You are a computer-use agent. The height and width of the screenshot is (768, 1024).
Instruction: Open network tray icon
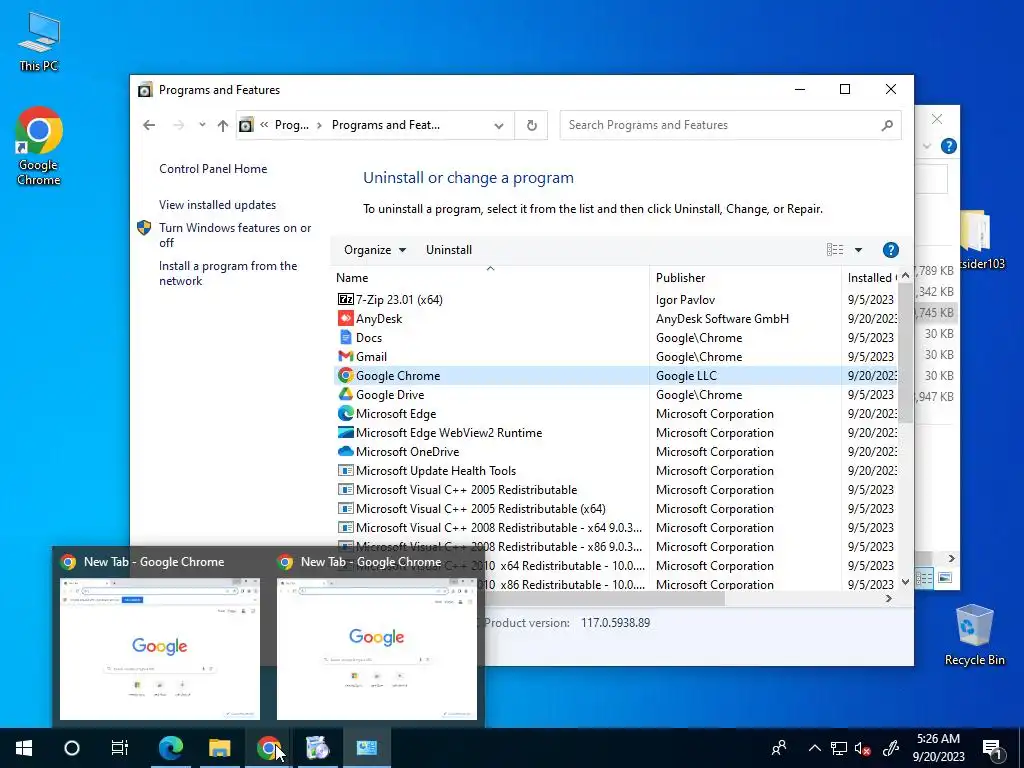click(x=839, y=748)
